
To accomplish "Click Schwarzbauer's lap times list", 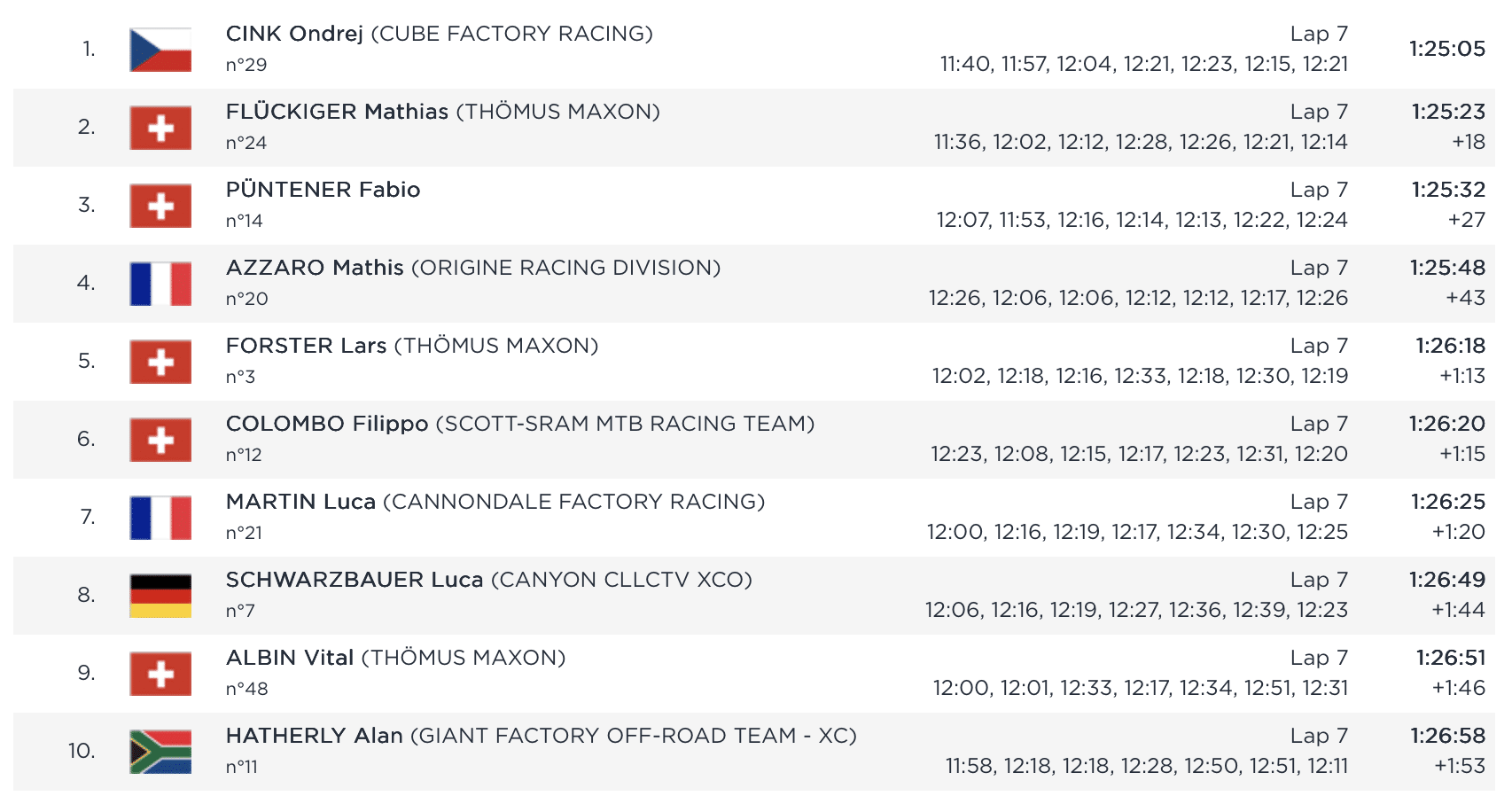I will pos(1136,610).
